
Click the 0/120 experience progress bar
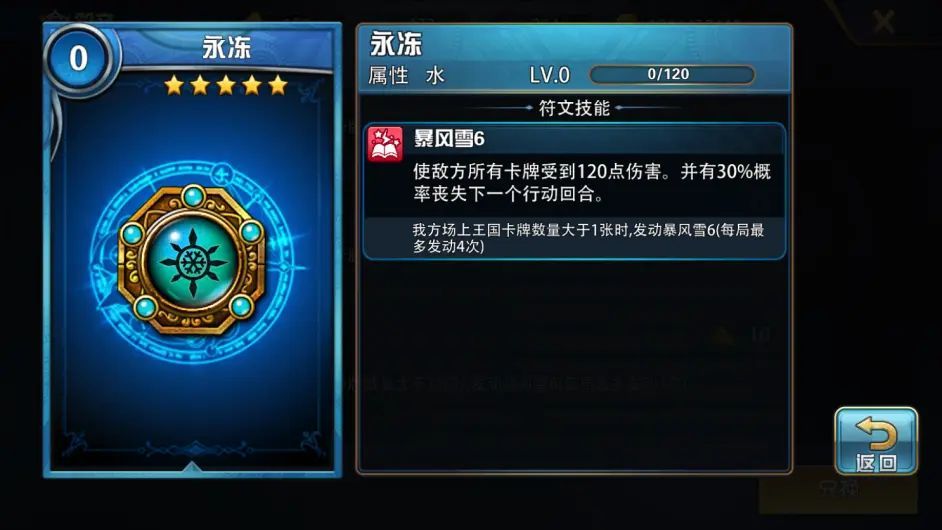click(672, 75)
